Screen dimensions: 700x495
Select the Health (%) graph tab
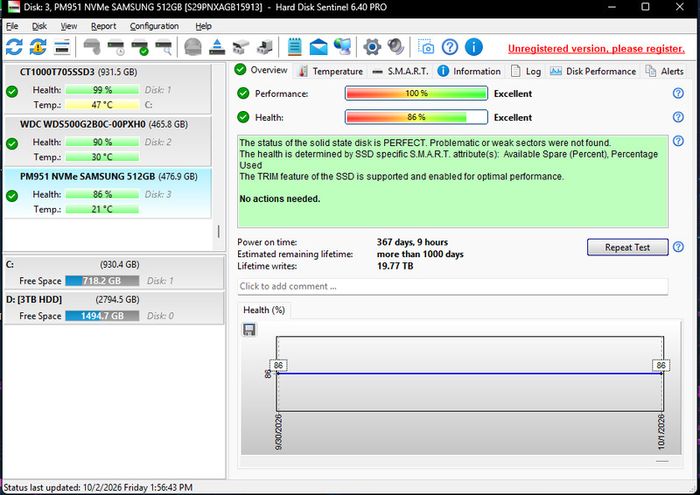click(264, 310)
